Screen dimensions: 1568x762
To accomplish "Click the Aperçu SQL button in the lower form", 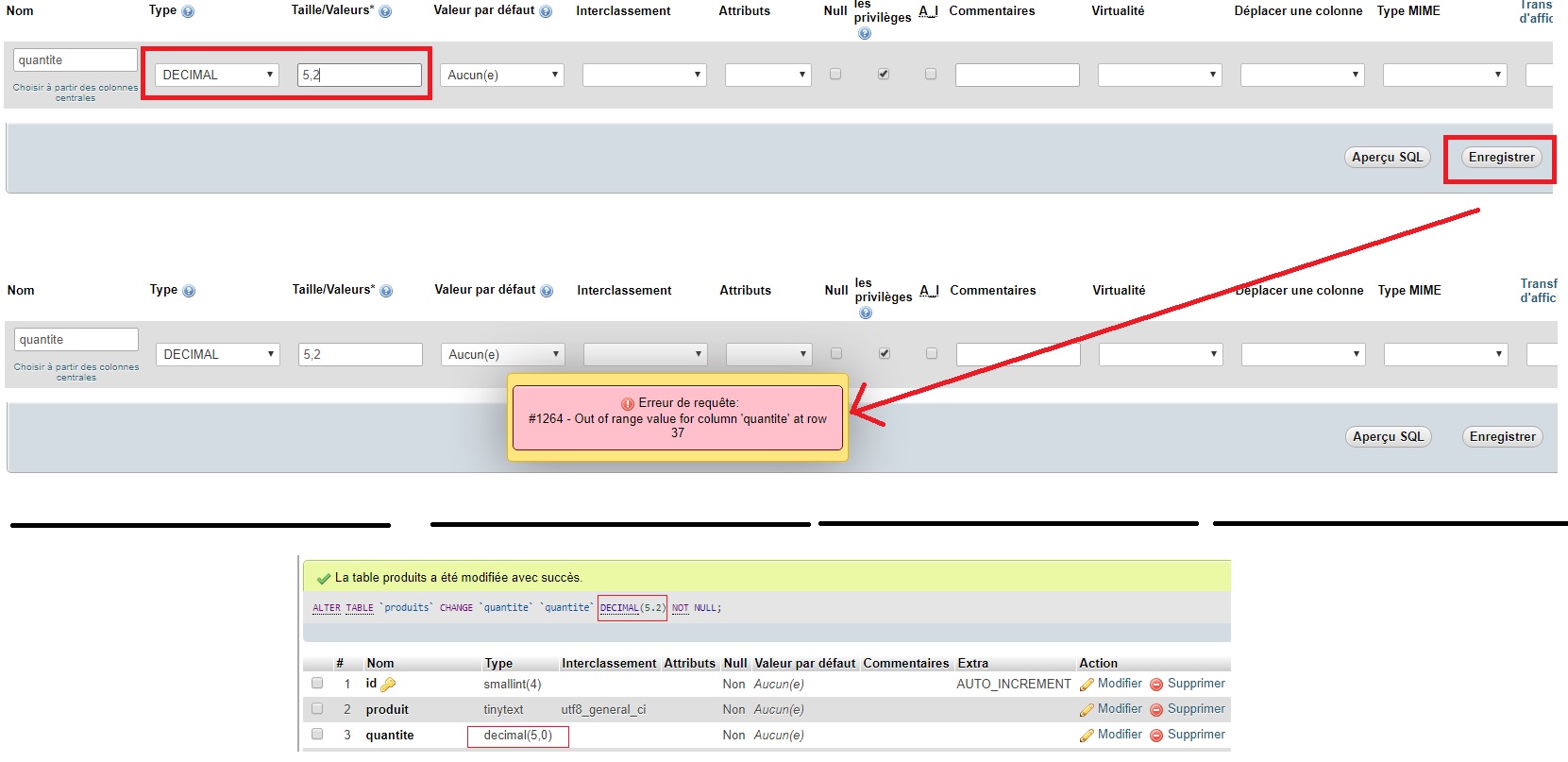I will pos(1388,437).
